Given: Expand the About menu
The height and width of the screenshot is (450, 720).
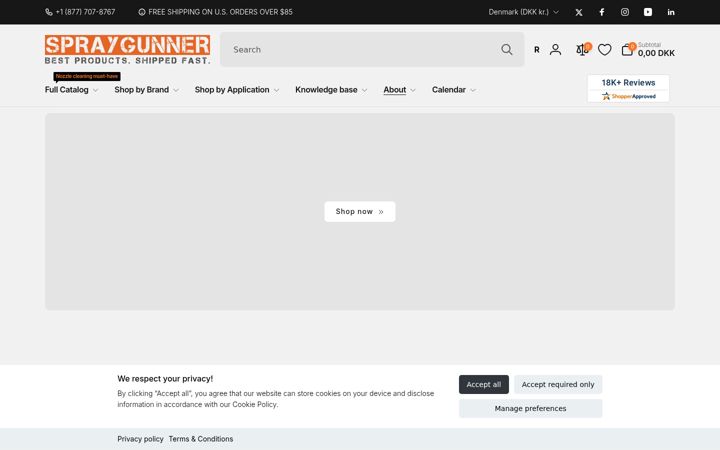Looking at the screenshot, I should coord(399,90).
